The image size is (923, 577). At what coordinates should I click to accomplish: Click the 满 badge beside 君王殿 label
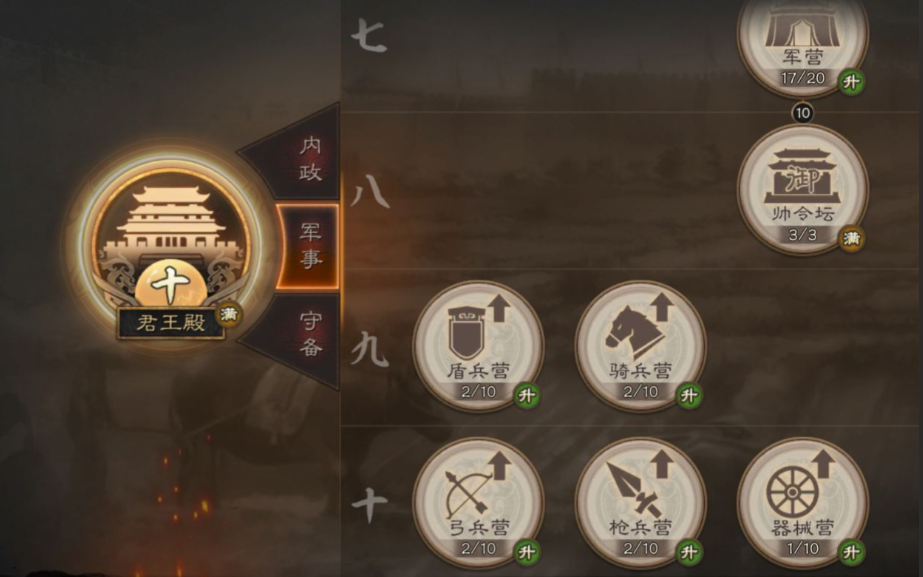click(x=229, y=314)
